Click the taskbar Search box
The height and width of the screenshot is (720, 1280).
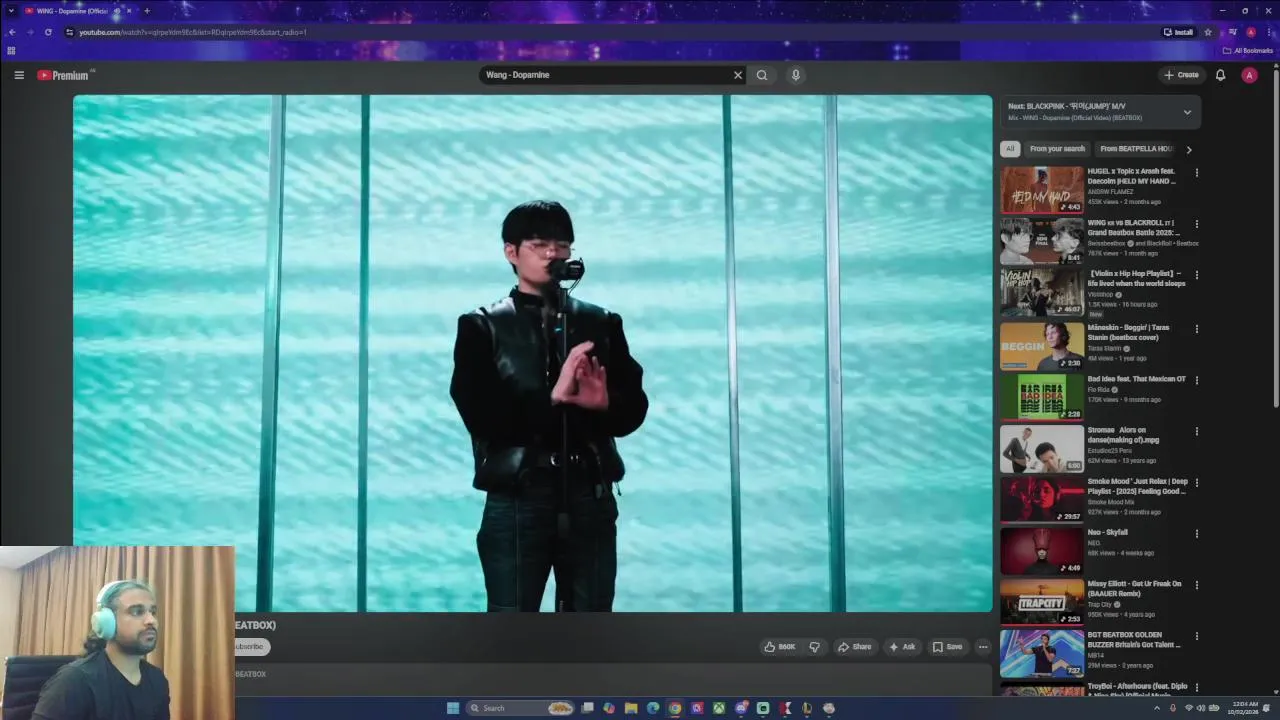coord(520,708)
